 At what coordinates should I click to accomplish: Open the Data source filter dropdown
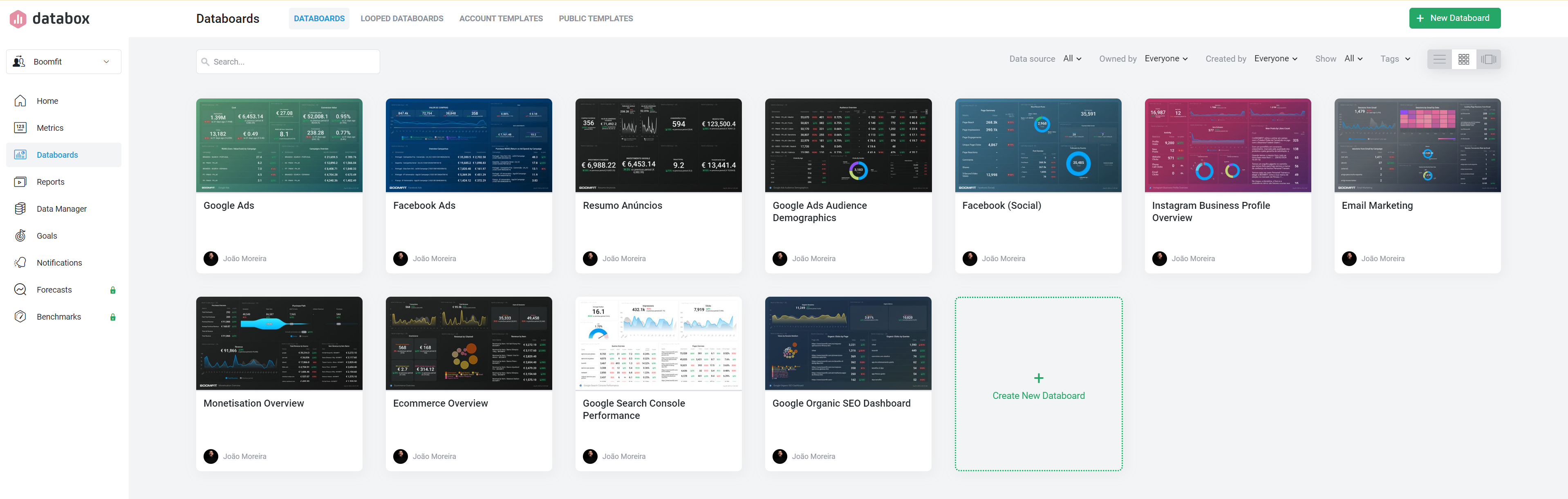1072,58
